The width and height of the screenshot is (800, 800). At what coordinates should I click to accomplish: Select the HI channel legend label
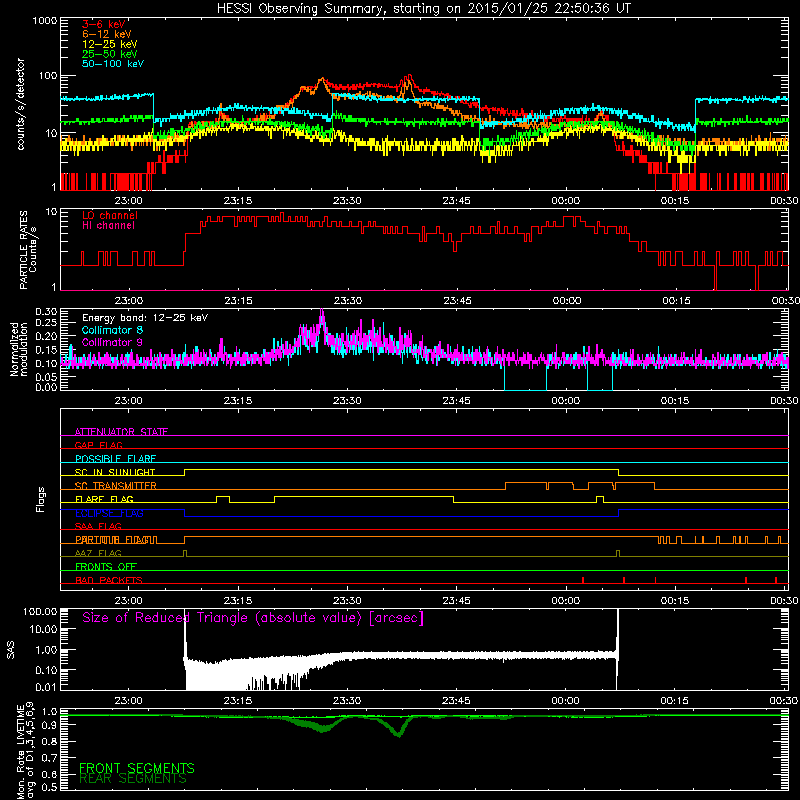[108, 225]
